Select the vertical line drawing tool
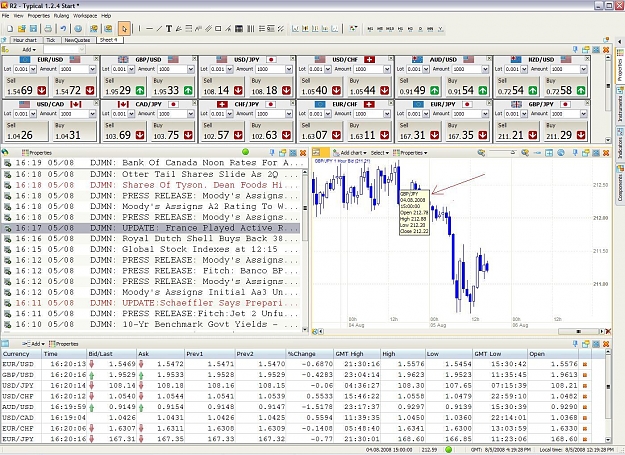Screen dimensions: 625x455 coord(139,29)
